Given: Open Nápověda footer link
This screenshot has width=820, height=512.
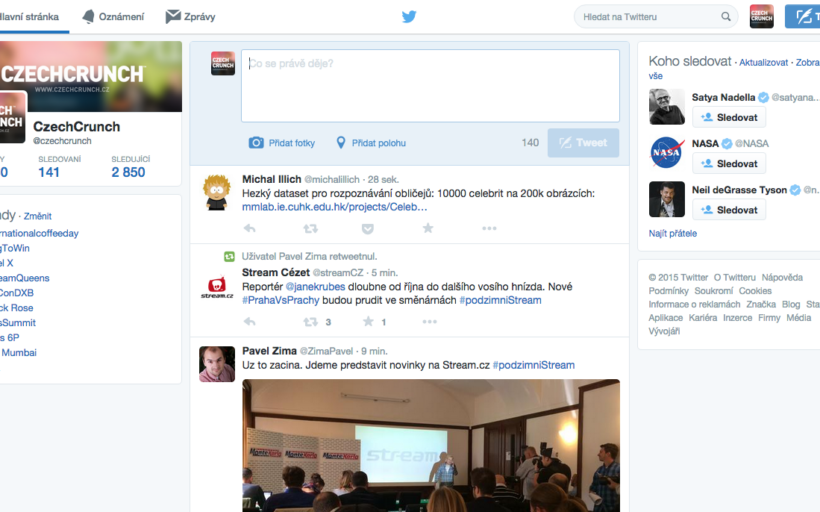Looking at the screenshot, I should [x=782, y=277].
